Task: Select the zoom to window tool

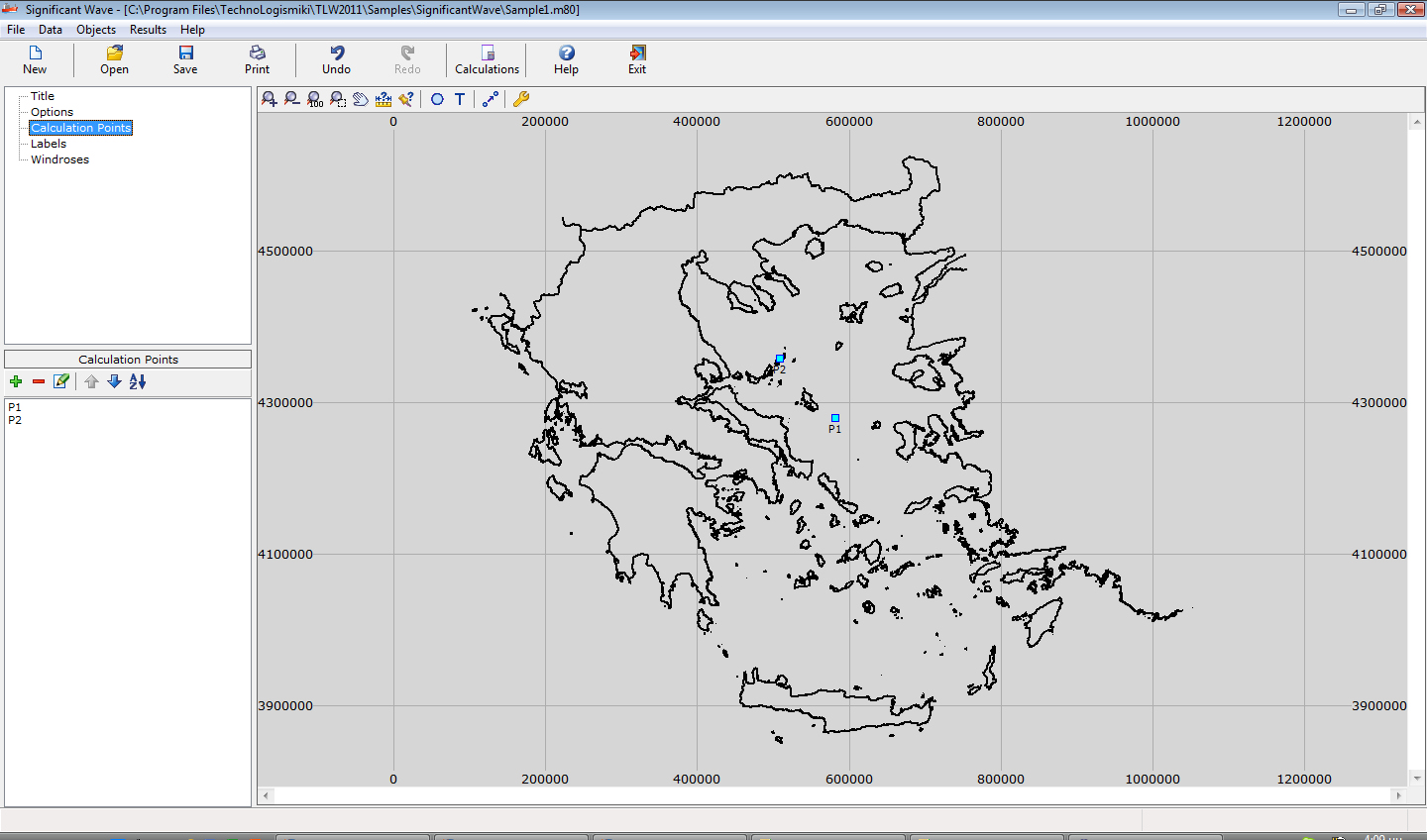Action: click(x=338, y=99)
